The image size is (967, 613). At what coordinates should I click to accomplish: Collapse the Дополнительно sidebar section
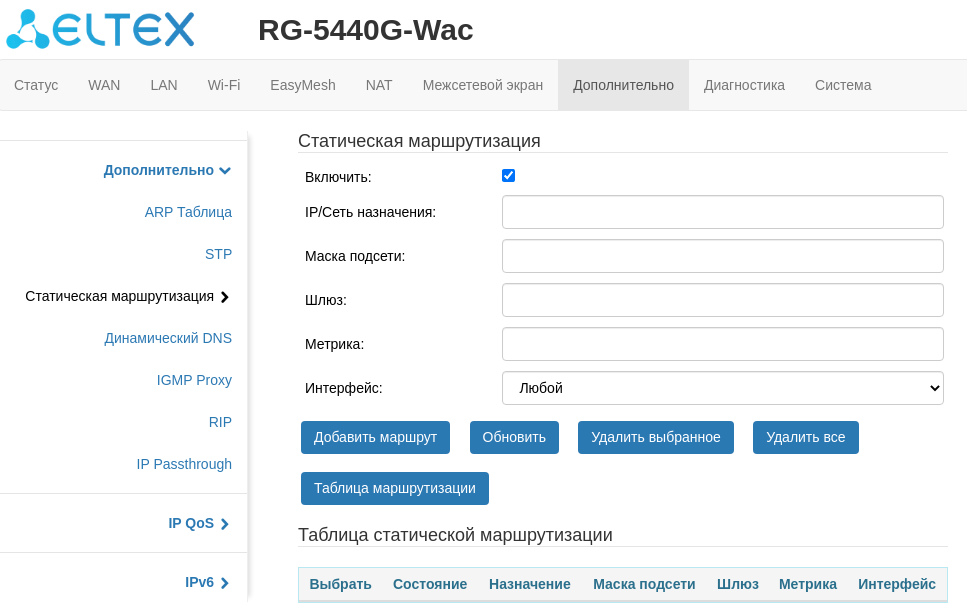[x=167, y=170]
